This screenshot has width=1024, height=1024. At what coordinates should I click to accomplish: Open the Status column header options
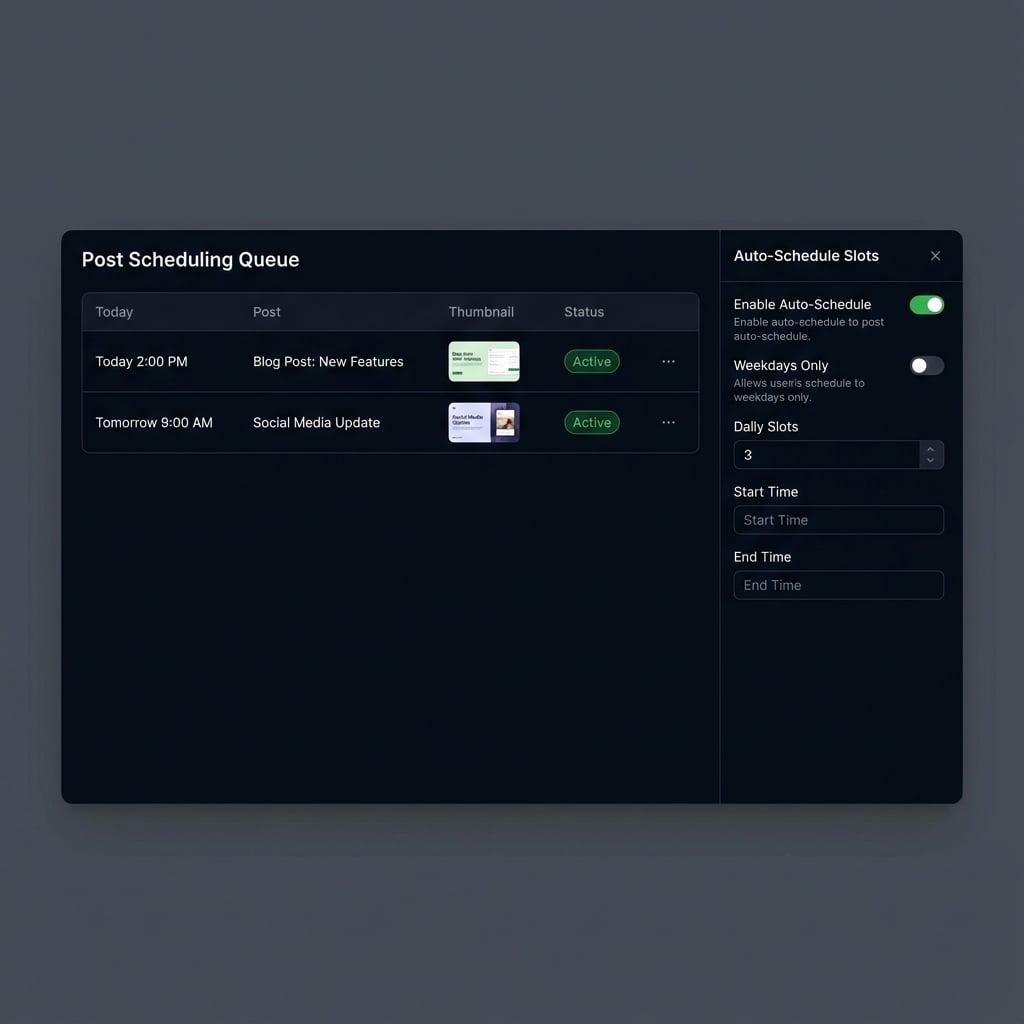point(584,311)
